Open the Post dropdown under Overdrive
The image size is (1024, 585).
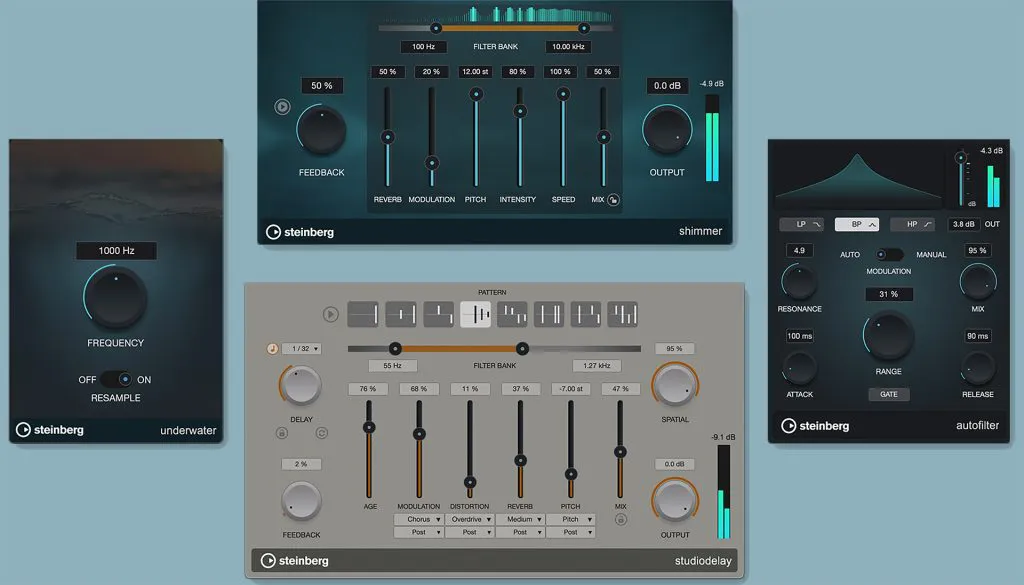pyautogui.click(x=469, y=532)
